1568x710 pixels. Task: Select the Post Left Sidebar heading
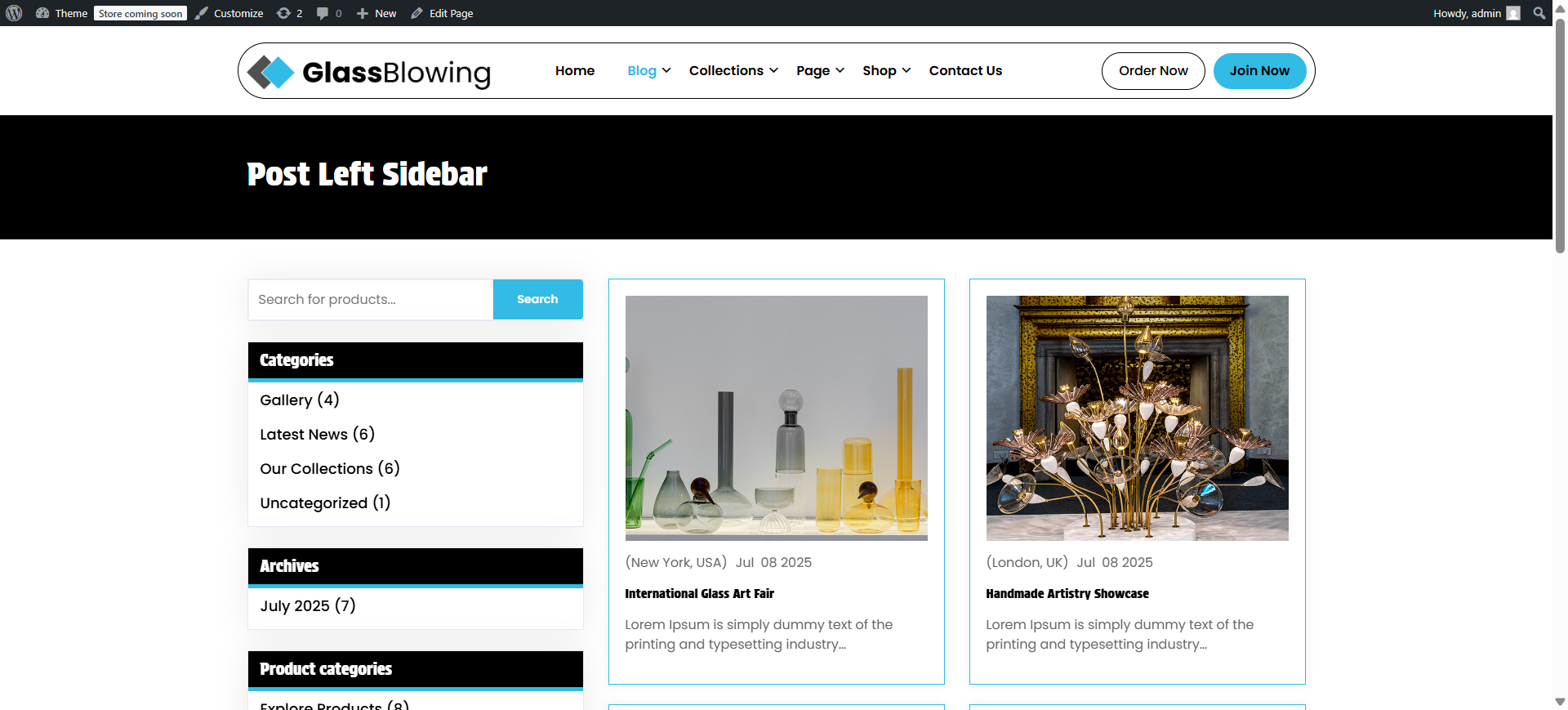(367, 175)
